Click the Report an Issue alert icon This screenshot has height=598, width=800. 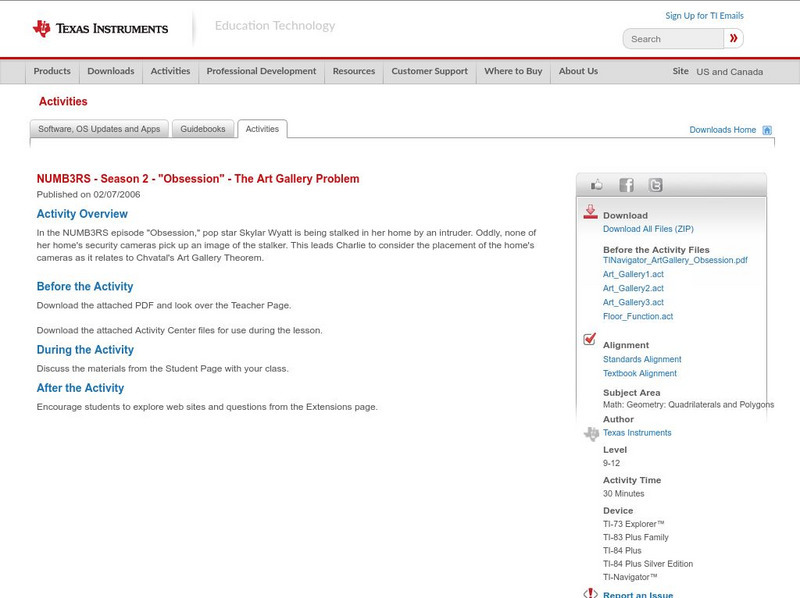(x=590, y=593)
